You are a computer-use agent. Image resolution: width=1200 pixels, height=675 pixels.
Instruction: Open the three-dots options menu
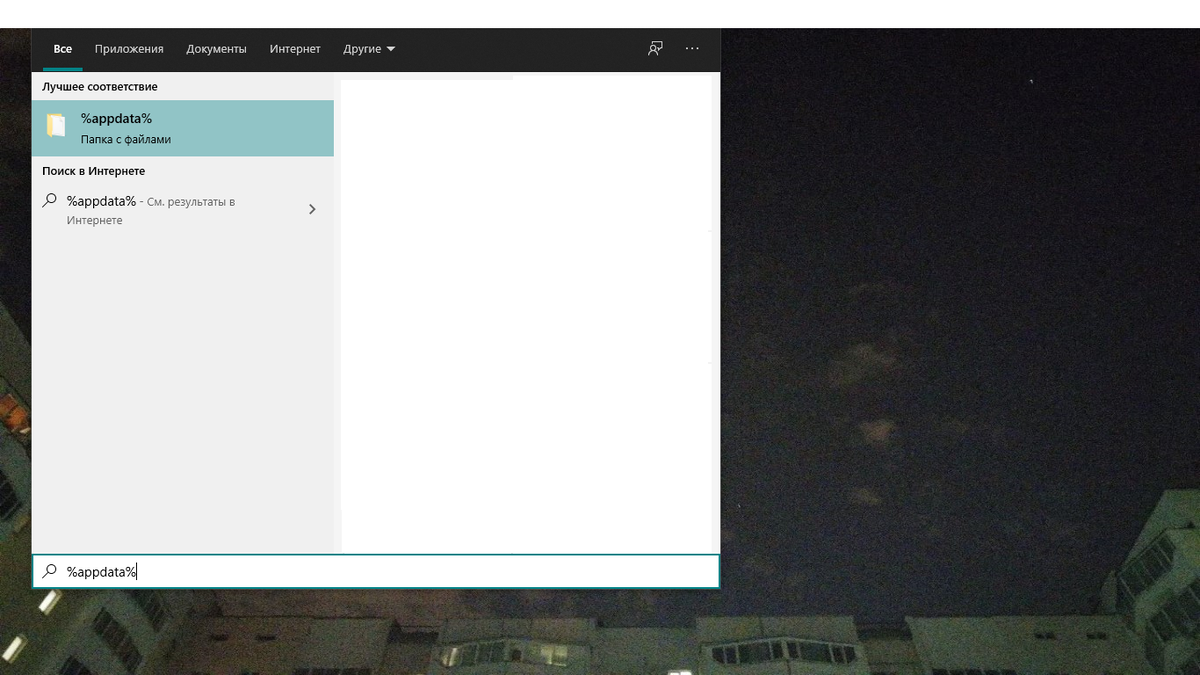click(692, 48)
